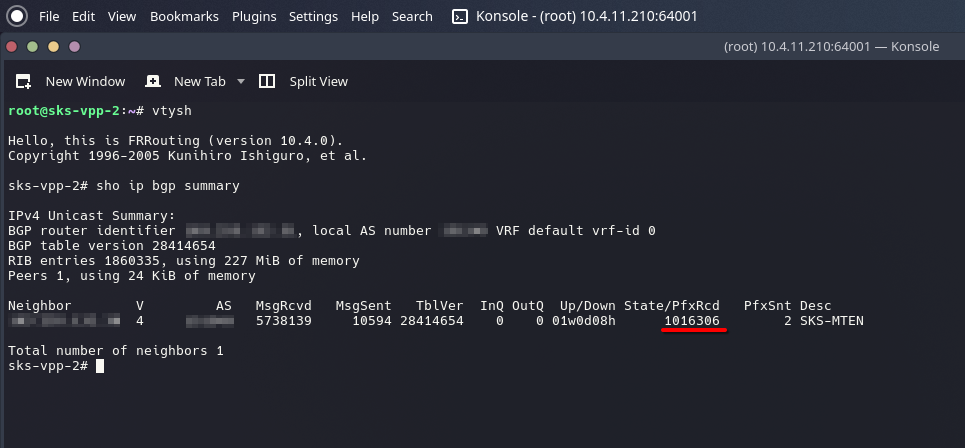Click the uptime value 01w0d08h
The width and height of the screenshot is (965, 448).
point(583,321)
